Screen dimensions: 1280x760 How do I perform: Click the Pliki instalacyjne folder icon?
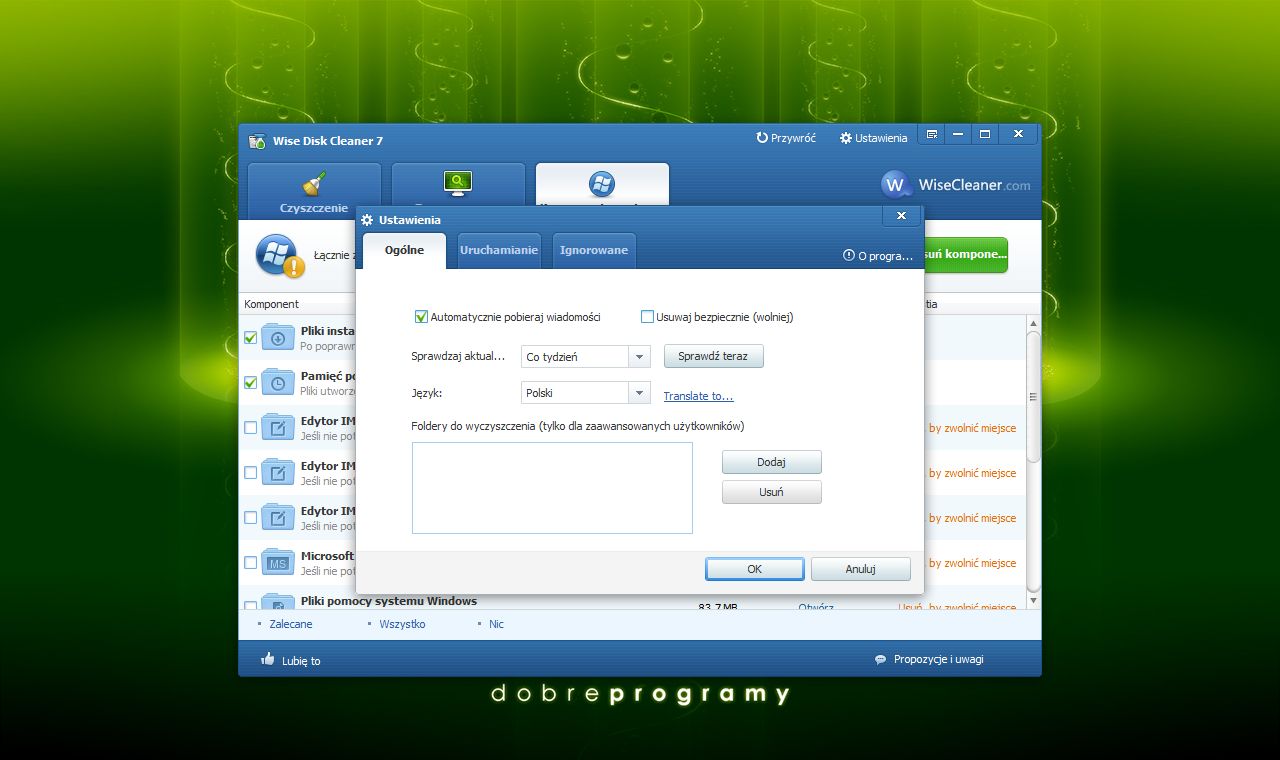click(x=277, y=337)
